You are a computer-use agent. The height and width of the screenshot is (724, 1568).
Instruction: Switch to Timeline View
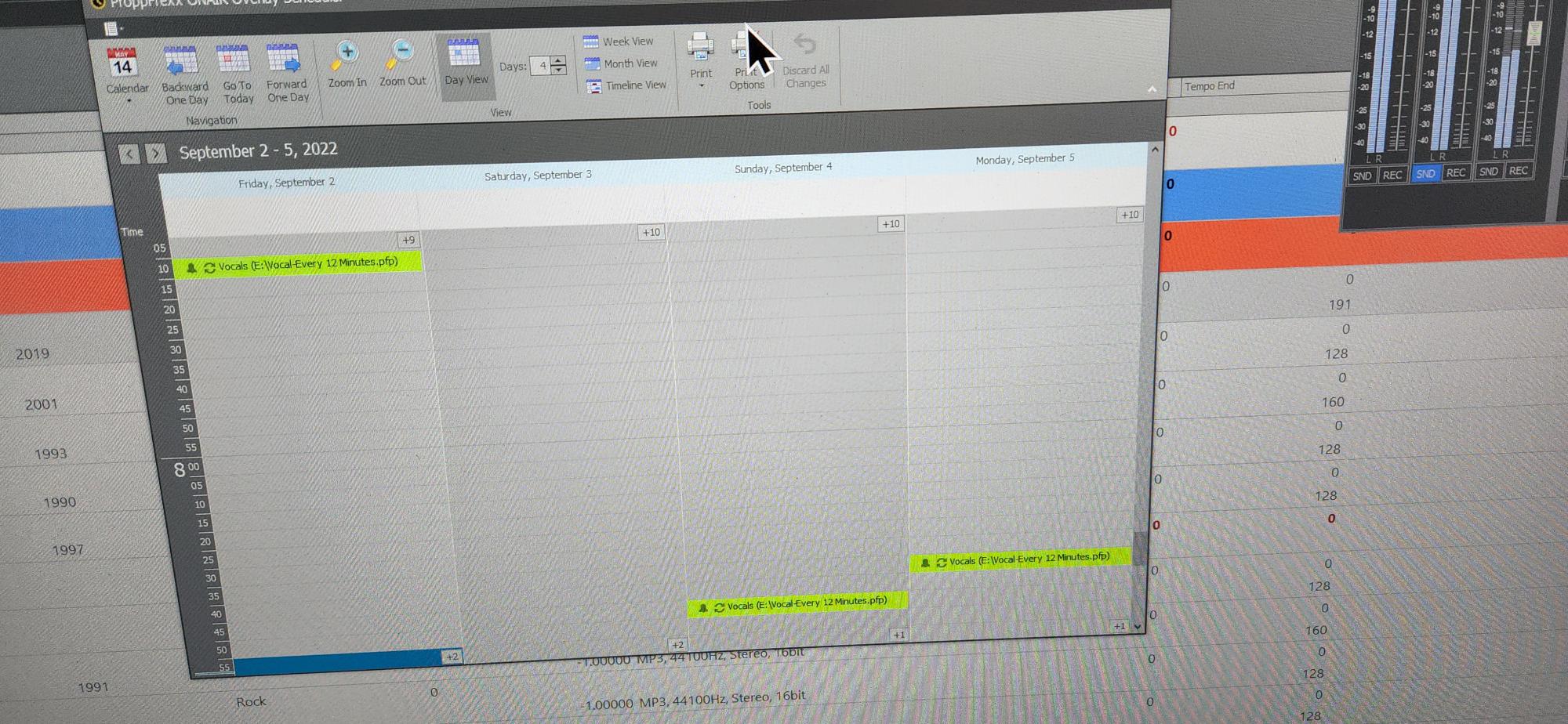pos(626,85)
